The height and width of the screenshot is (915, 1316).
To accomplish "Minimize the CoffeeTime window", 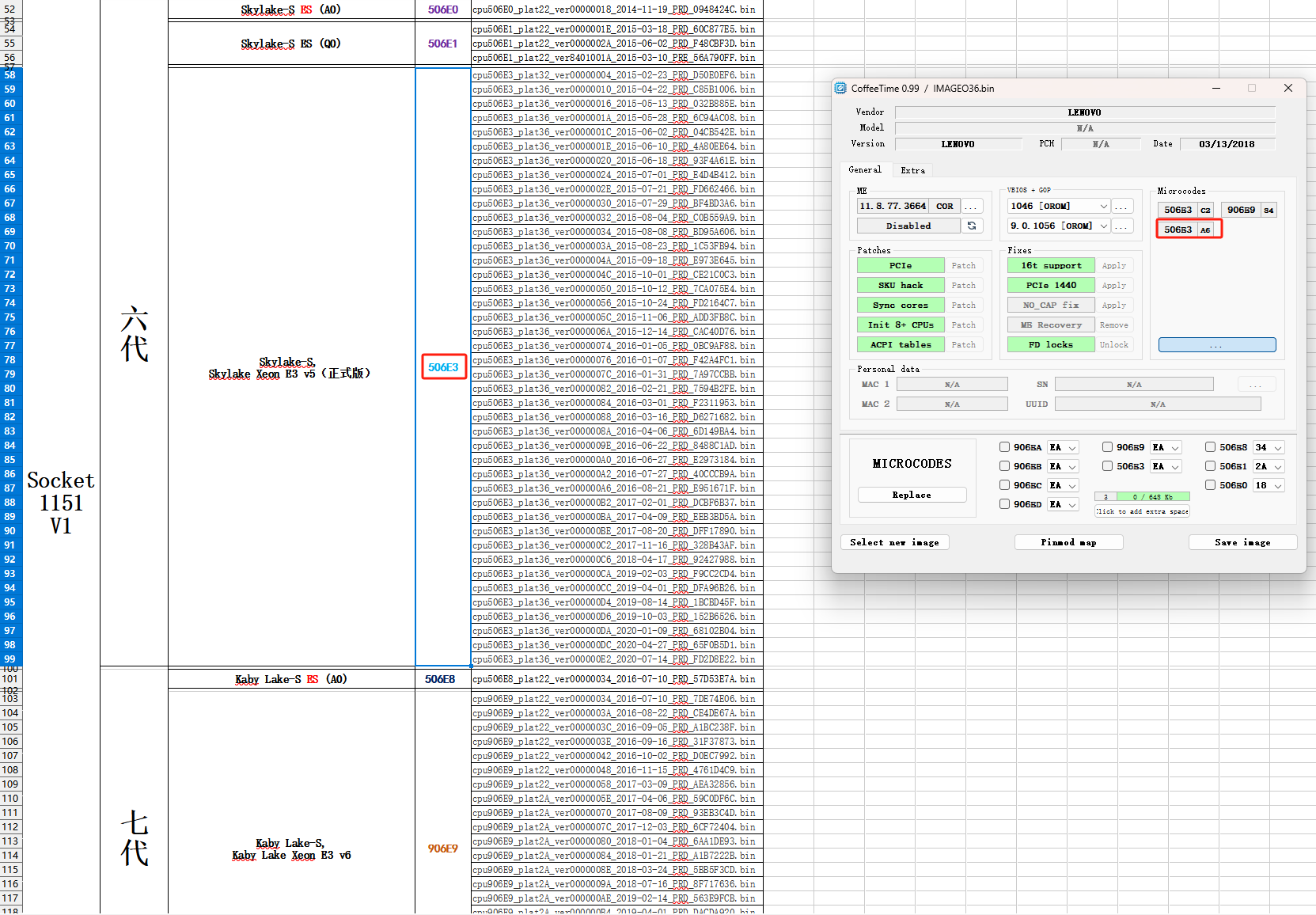I will pos(1215,89).
